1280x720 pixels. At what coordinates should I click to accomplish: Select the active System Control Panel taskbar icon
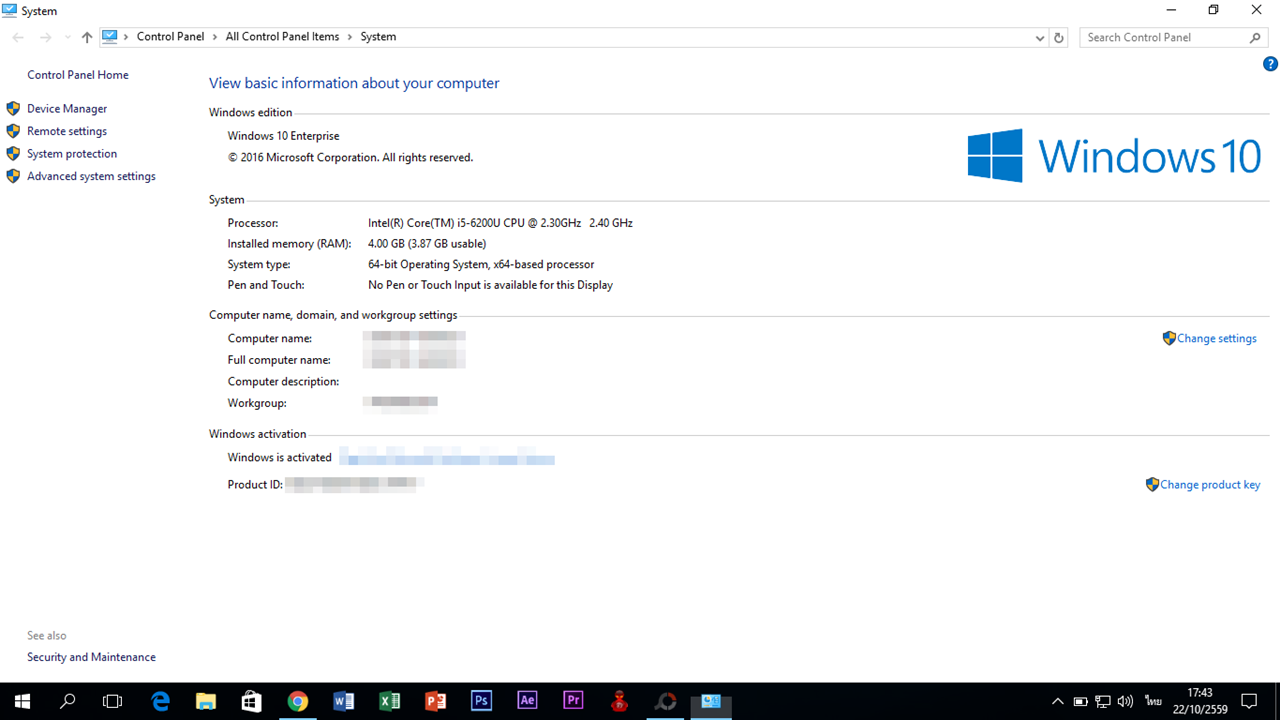coord(712,701)
